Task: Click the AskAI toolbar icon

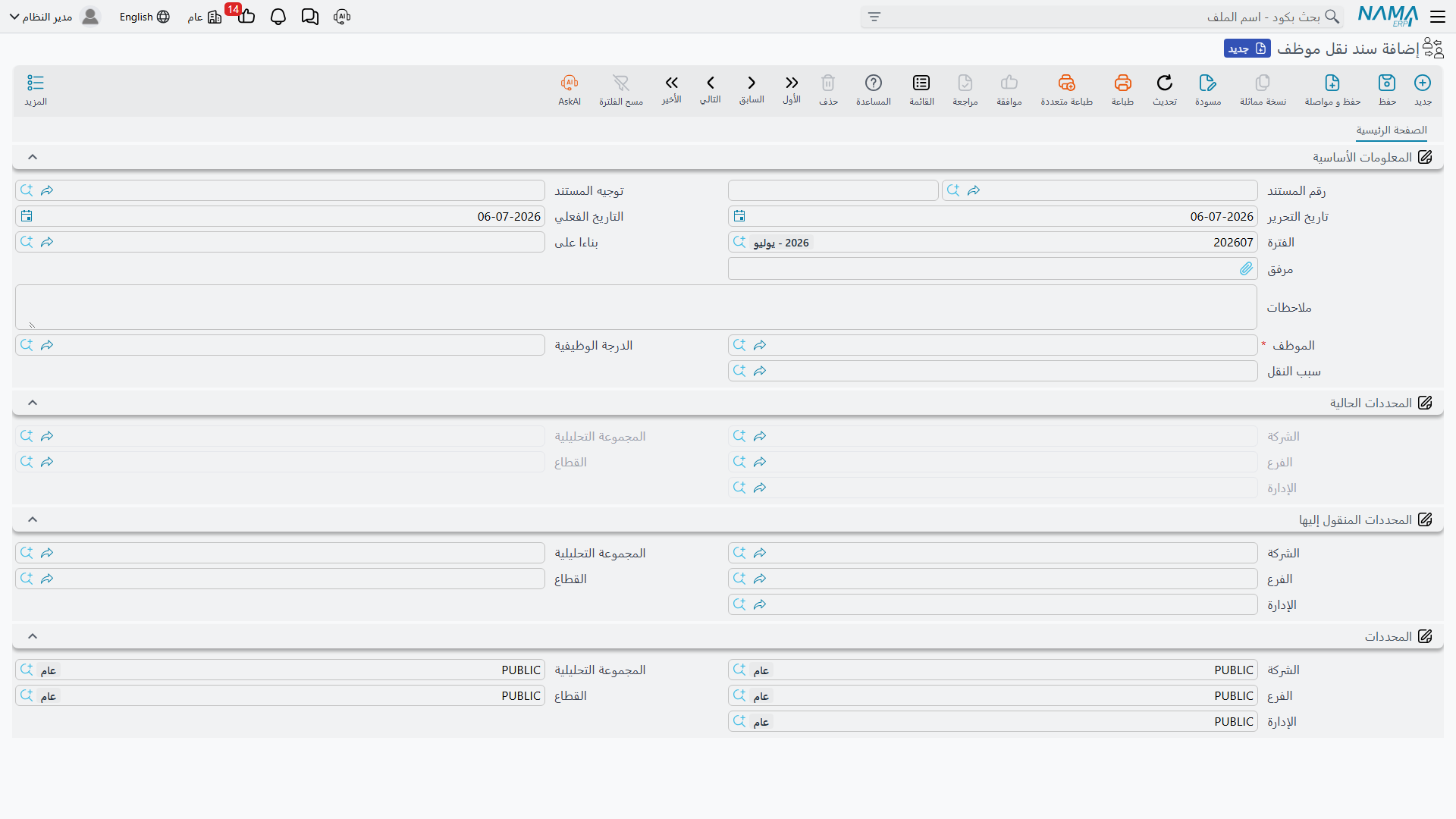Action: coord(570,83)
